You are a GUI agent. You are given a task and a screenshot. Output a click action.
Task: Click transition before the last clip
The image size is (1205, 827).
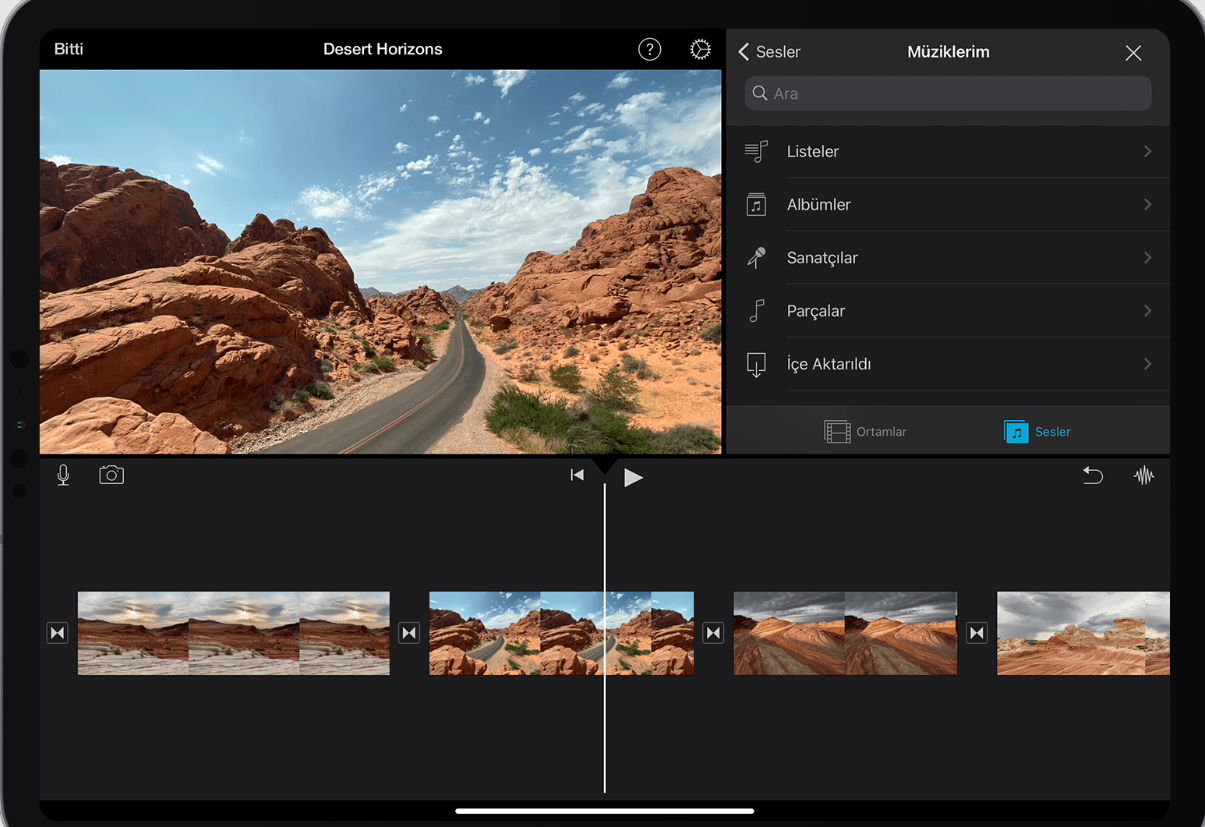pos(977,633)
